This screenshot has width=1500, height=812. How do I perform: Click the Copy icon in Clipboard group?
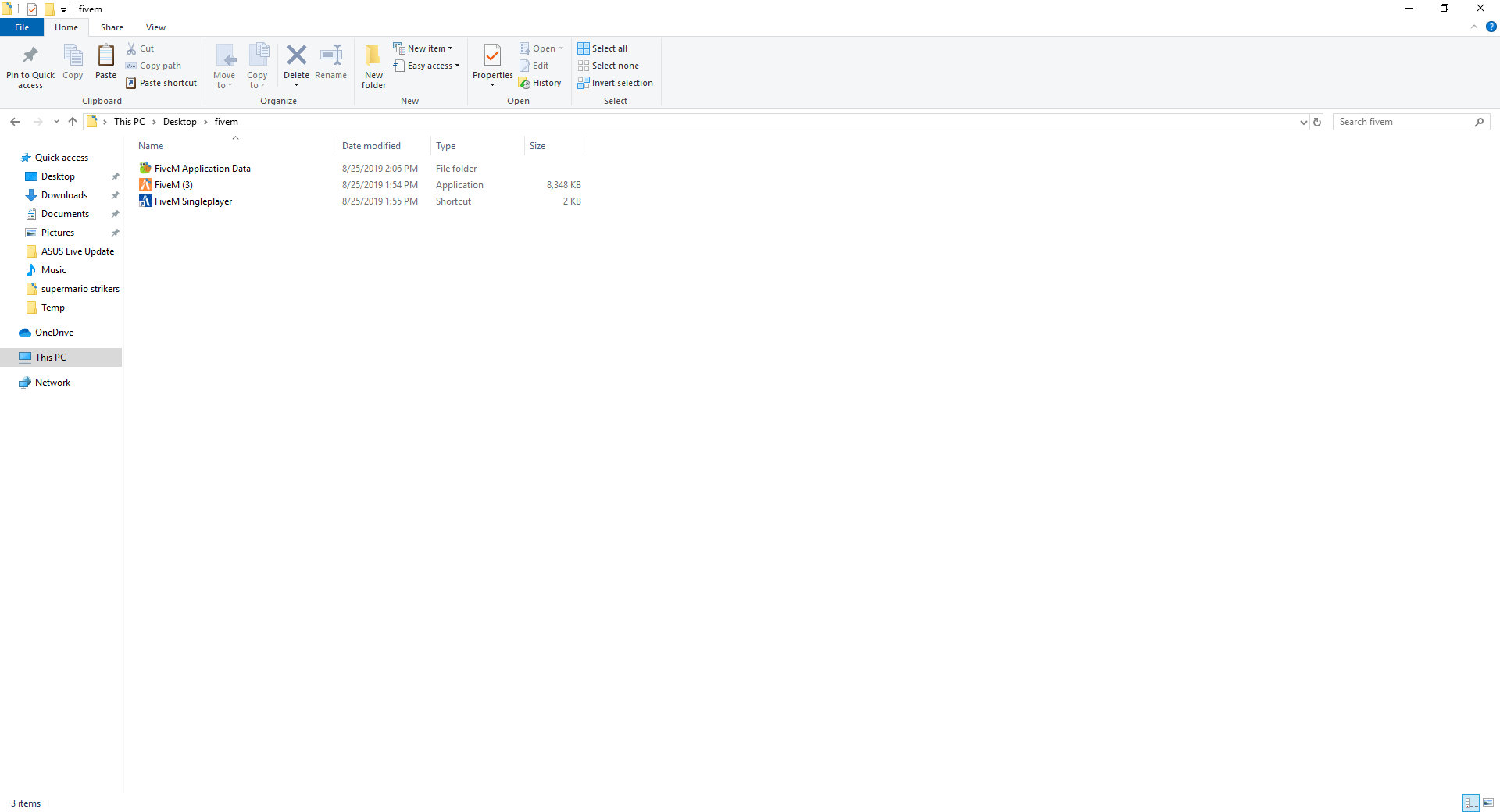pos(73,55)
